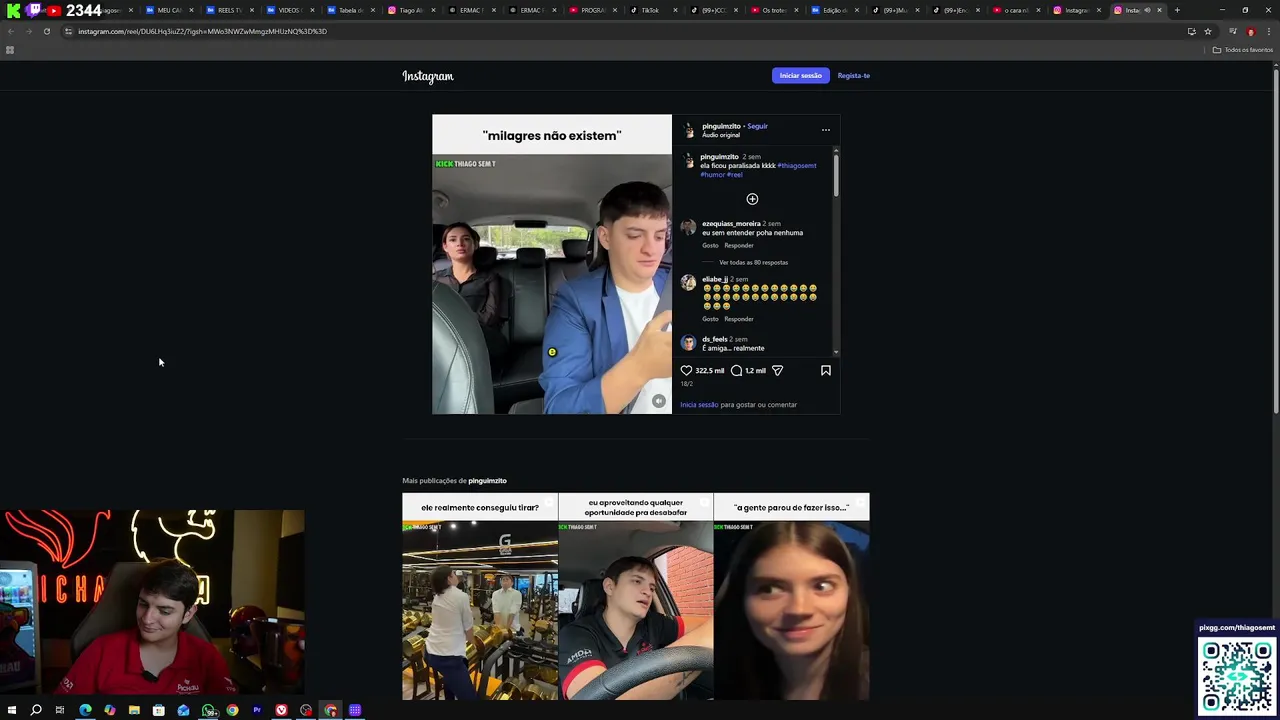Open the ezequiass_moreira username
This screenshot has width=1280, height=720.
click(x=731, y=224)
